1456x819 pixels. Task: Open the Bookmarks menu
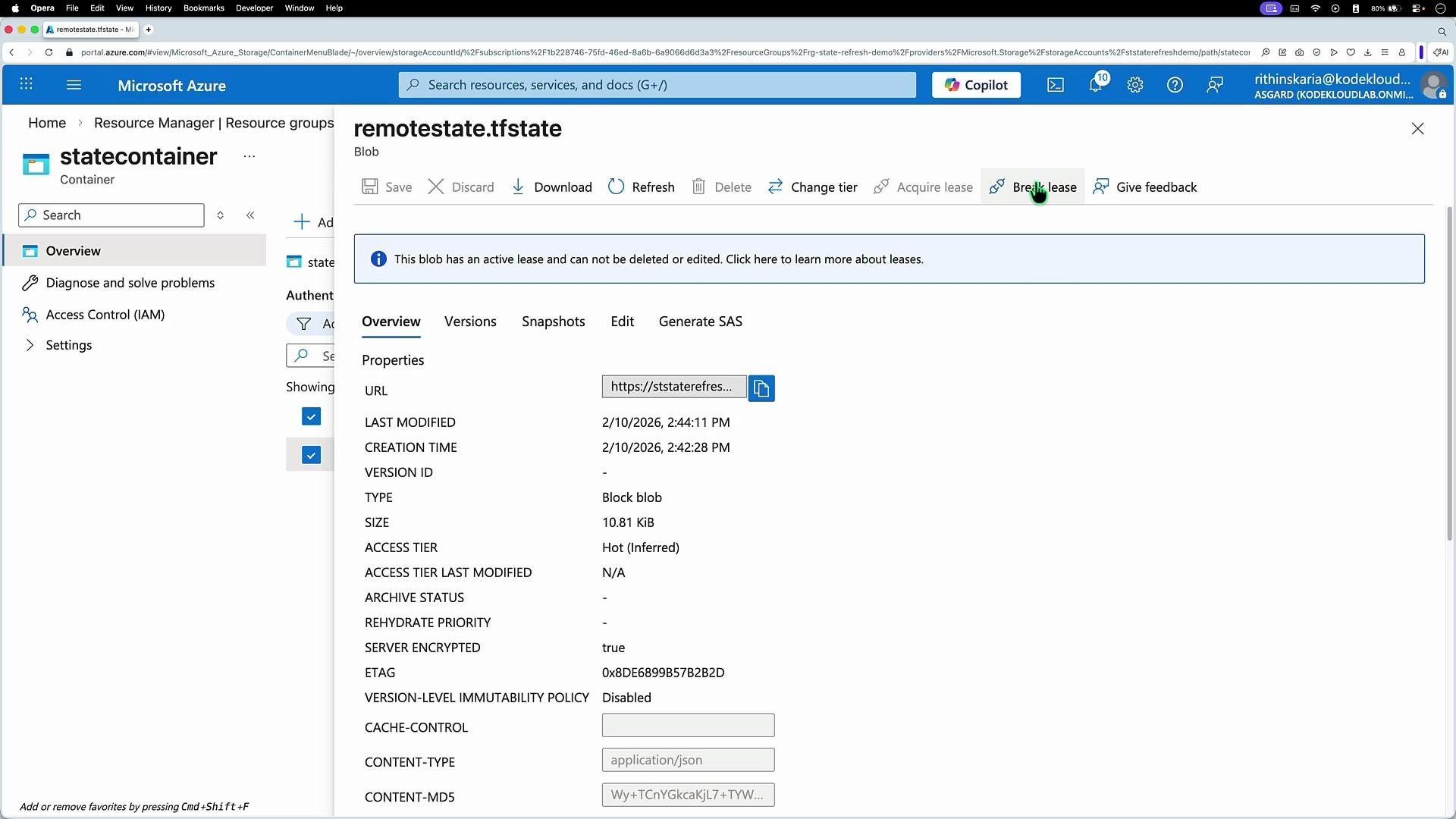pos(203,8)
